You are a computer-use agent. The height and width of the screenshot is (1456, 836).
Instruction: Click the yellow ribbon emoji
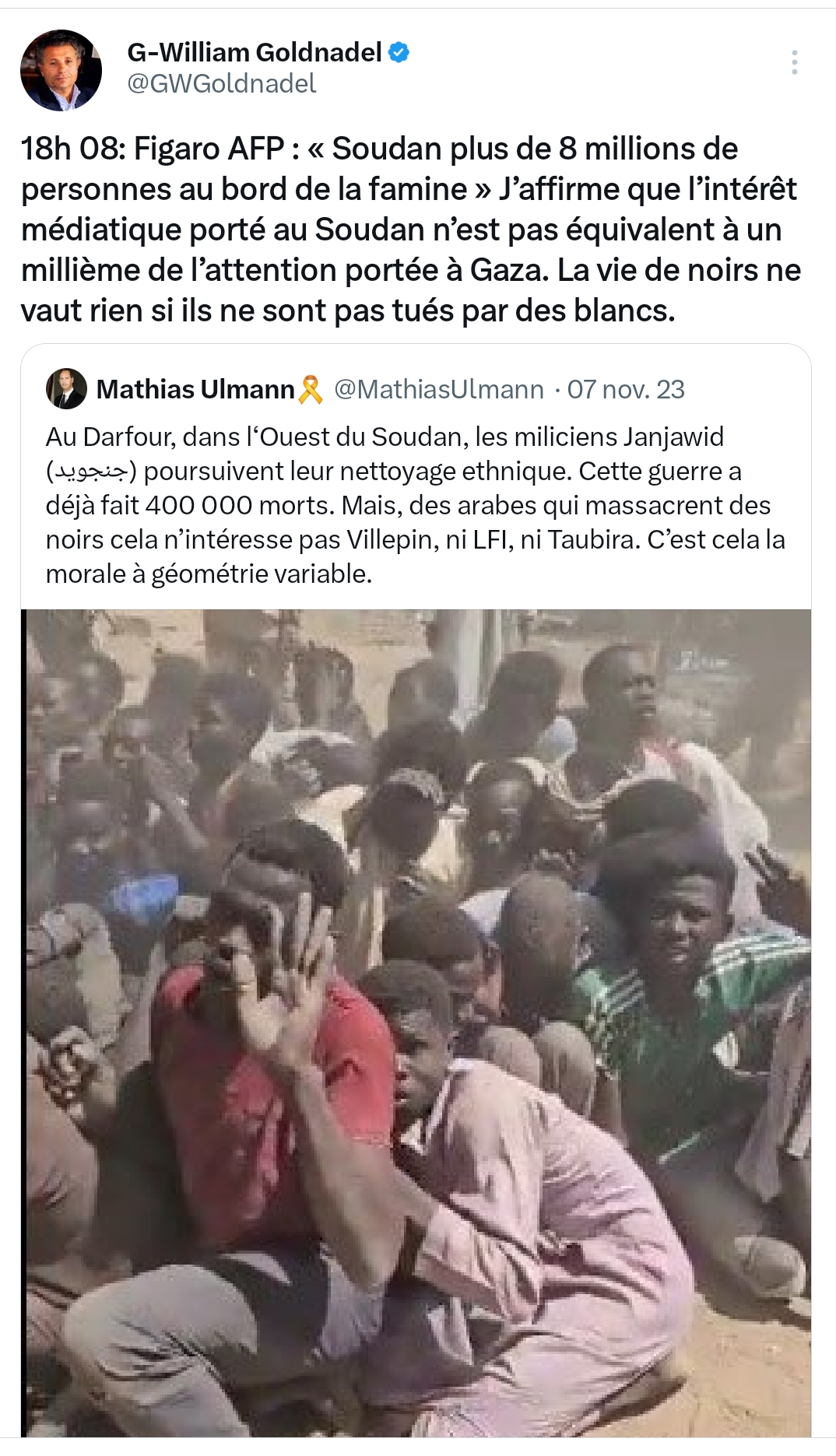(x=311, y=389)
